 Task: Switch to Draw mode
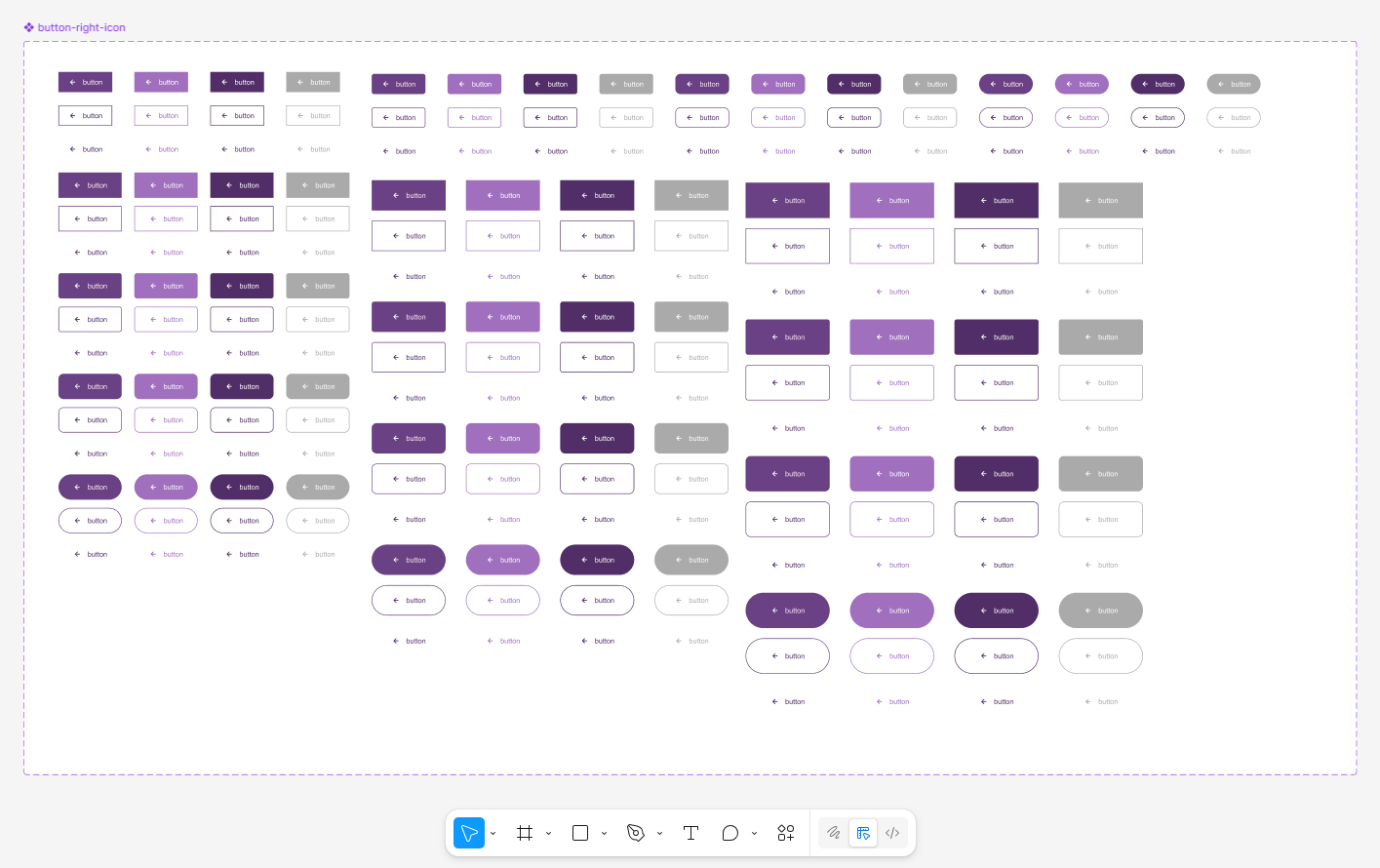[834, 833]
